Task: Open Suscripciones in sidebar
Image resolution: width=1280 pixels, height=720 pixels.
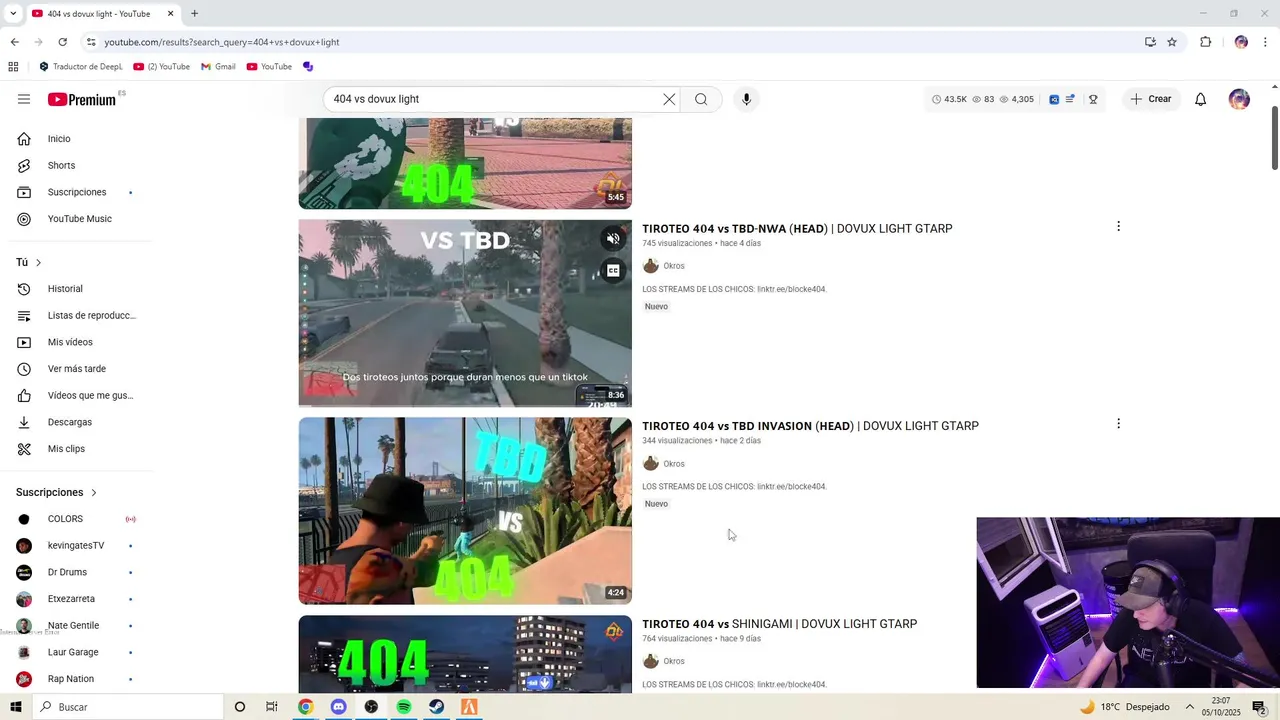Action: pos(76,192)
